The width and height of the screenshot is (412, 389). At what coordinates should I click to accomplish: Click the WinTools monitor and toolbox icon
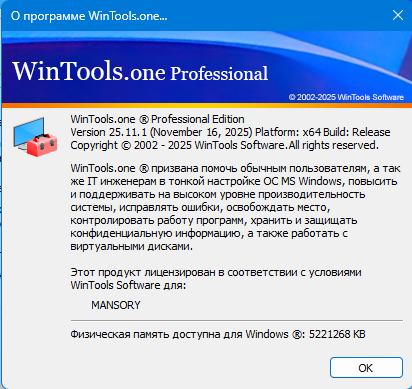point(35,137)
